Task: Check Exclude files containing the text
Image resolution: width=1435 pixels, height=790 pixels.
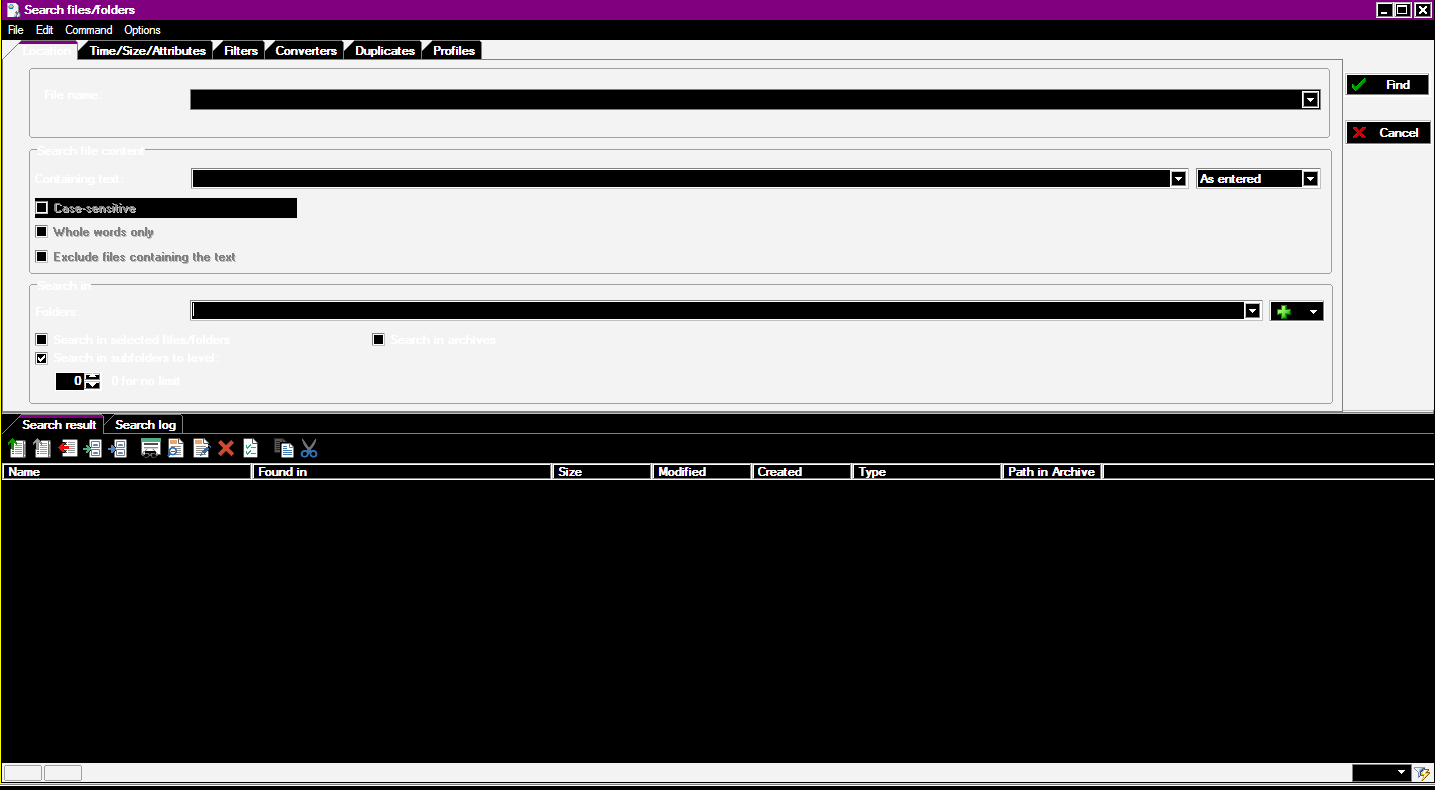Action: click(x=42, y=257)
